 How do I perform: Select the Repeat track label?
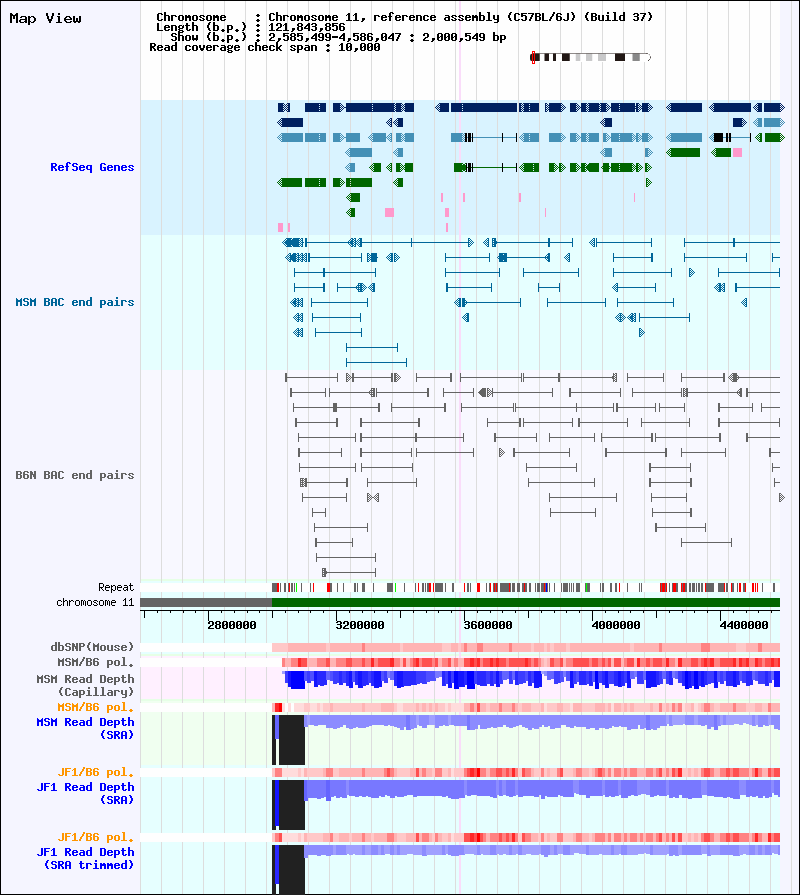tap(116, 587)
